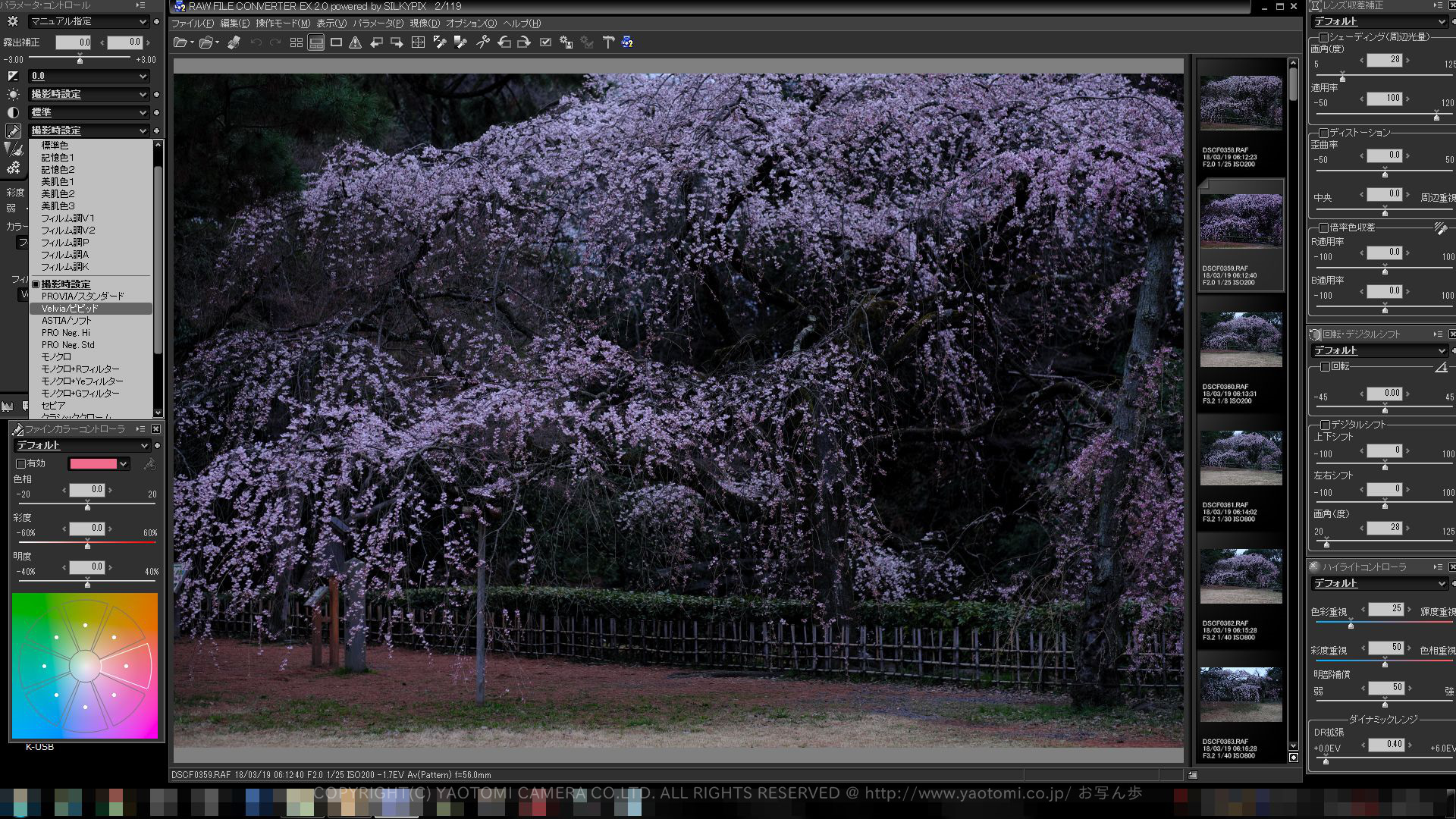Open file using the folder toolbar icon
Image resolution: width=1456 pixels, height=819 pixels.
(x=180, y=42)
